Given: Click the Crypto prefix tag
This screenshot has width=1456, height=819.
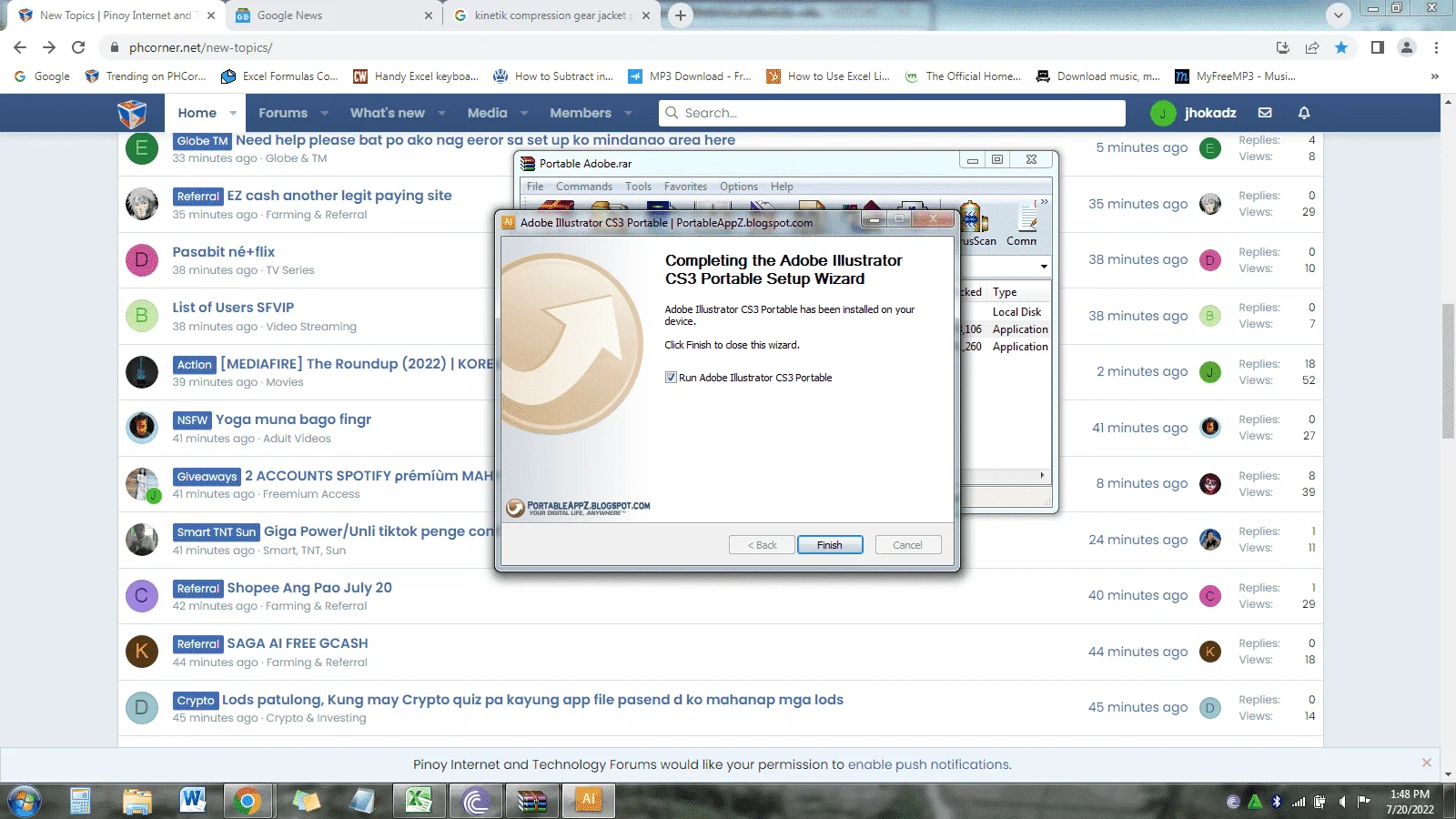Looking at the screenshot, I should (x=196, y=701).
